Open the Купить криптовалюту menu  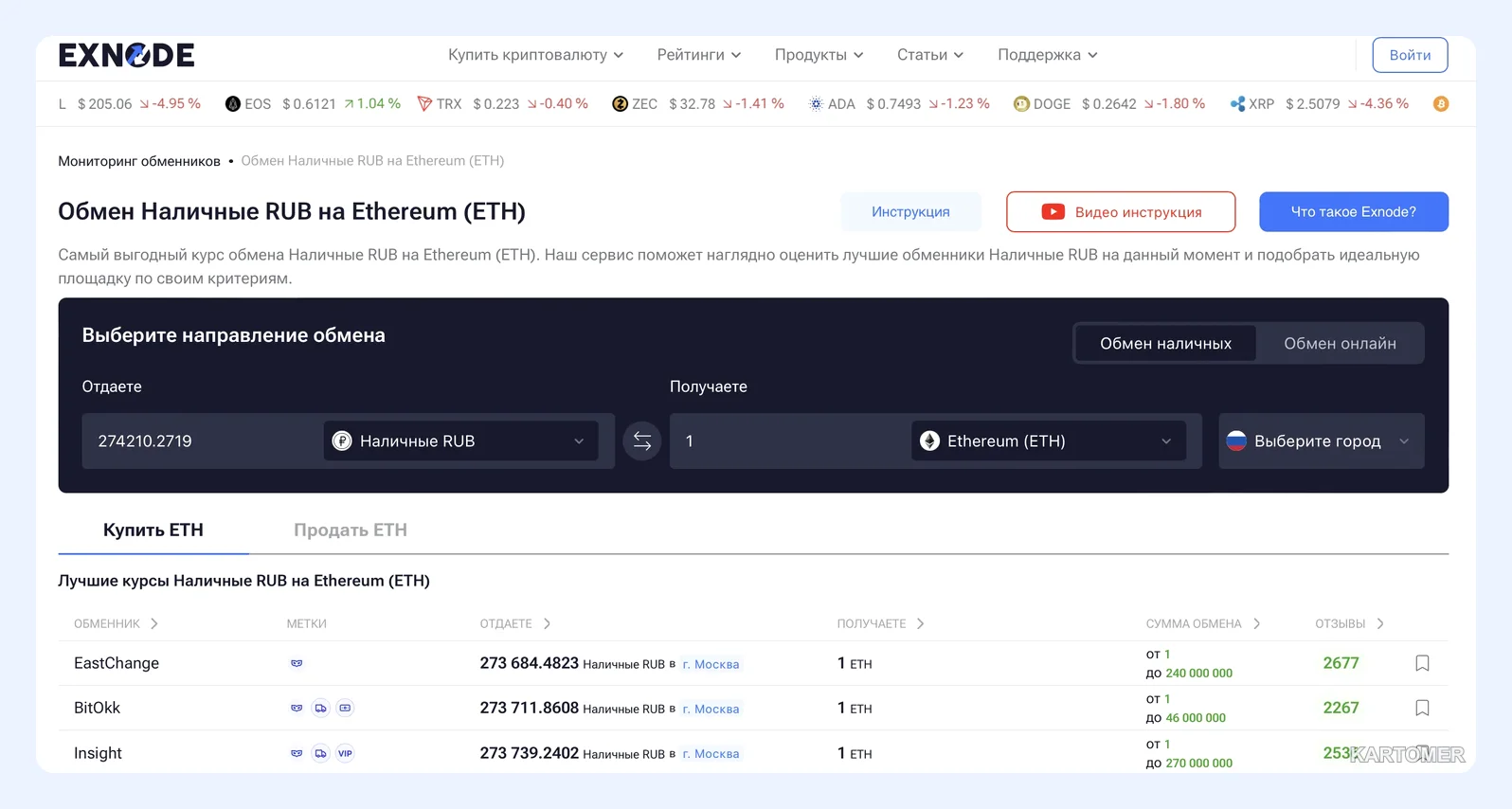(535, 55)
